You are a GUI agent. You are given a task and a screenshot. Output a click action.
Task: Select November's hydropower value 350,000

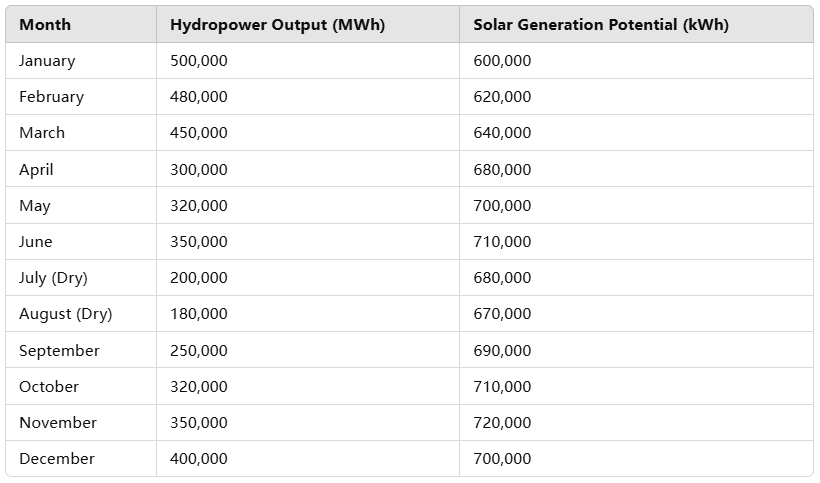pyautogui.click(x=199, y=422)
